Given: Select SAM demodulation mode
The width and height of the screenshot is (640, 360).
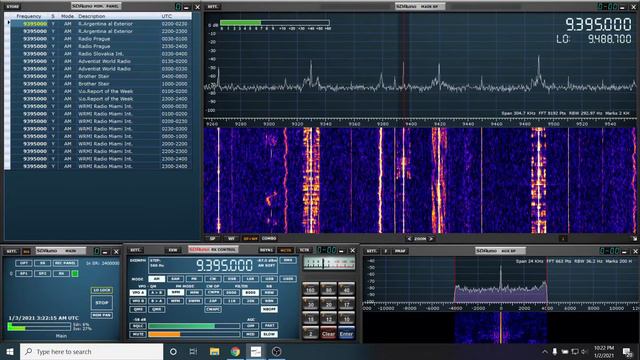Looking at the screenshot, I should point(175,279).
